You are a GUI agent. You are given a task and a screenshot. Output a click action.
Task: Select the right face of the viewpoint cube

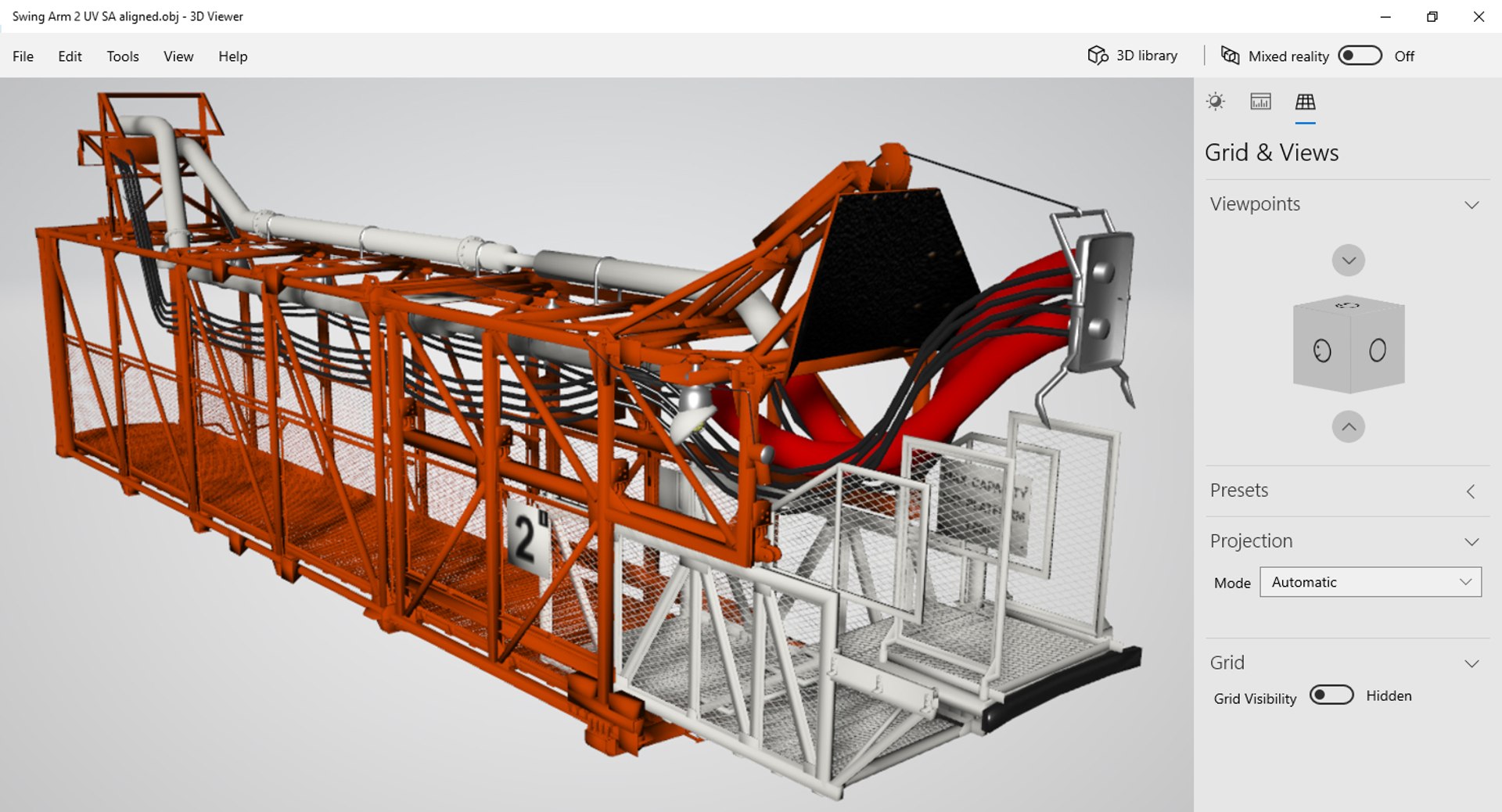1378,350
